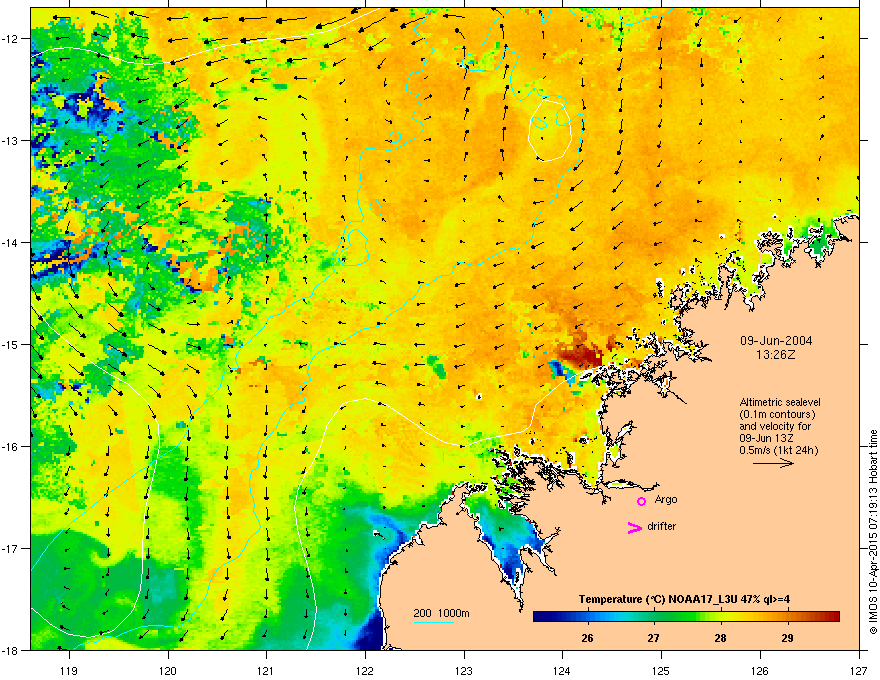Click longitude axis label 124
This screenshot has width=880, height=680.
point(562,670)
